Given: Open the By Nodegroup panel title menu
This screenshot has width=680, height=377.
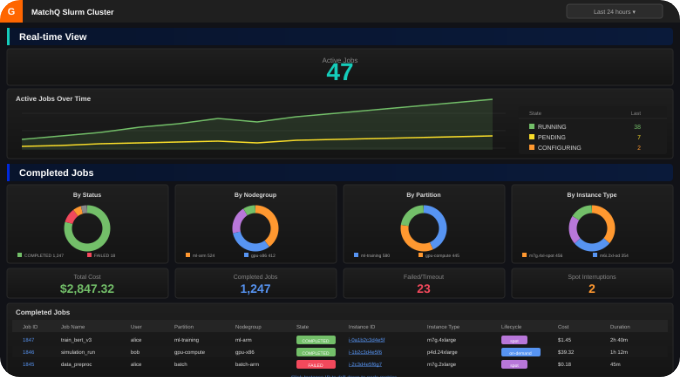Looking at the screenshot, I should (x=255, y=195).
